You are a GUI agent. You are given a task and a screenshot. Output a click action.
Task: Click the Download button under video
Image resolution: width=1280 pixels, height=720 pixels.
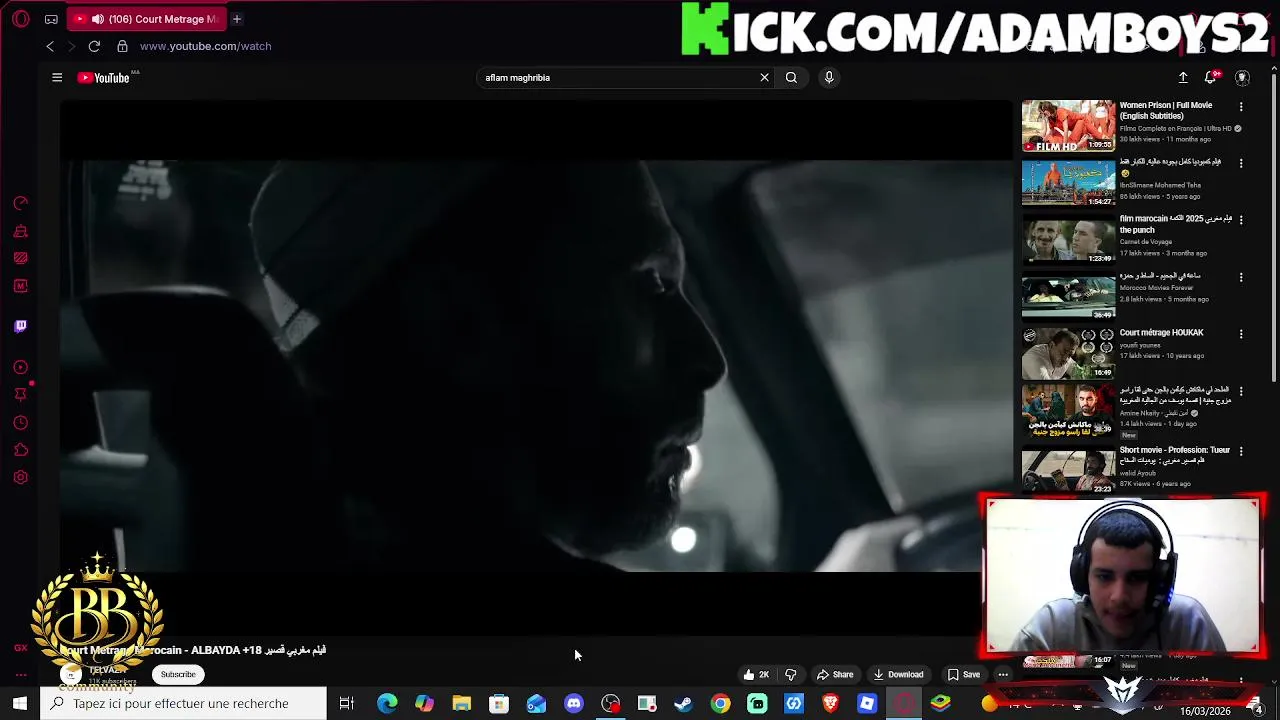point(898,675)
